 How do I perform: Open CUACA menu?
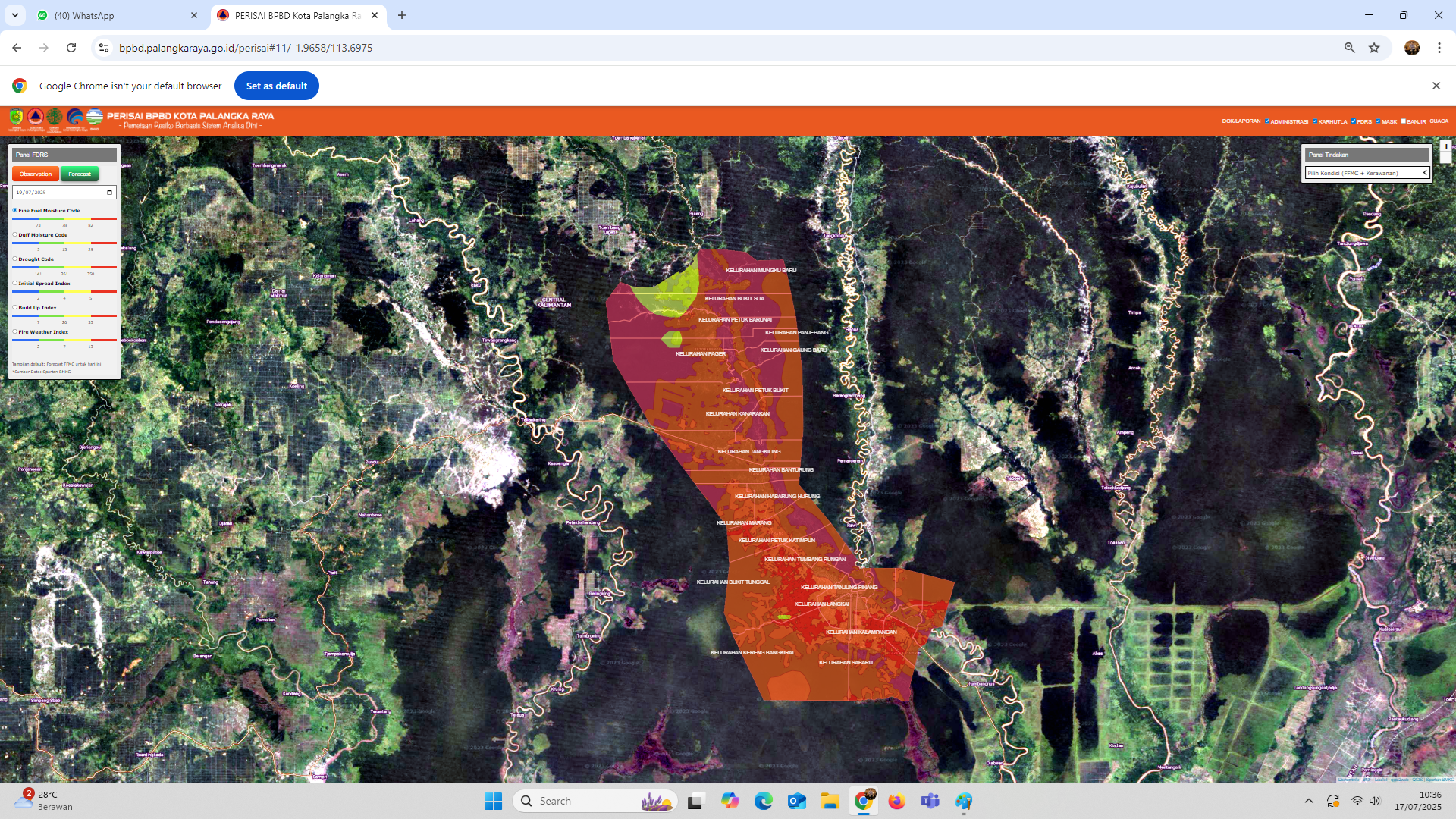1439,121
